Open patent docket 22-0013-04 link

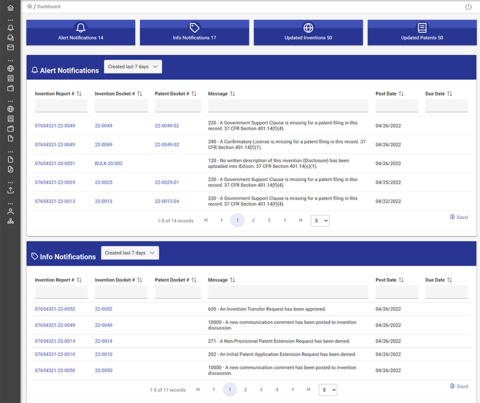point(167,201)
